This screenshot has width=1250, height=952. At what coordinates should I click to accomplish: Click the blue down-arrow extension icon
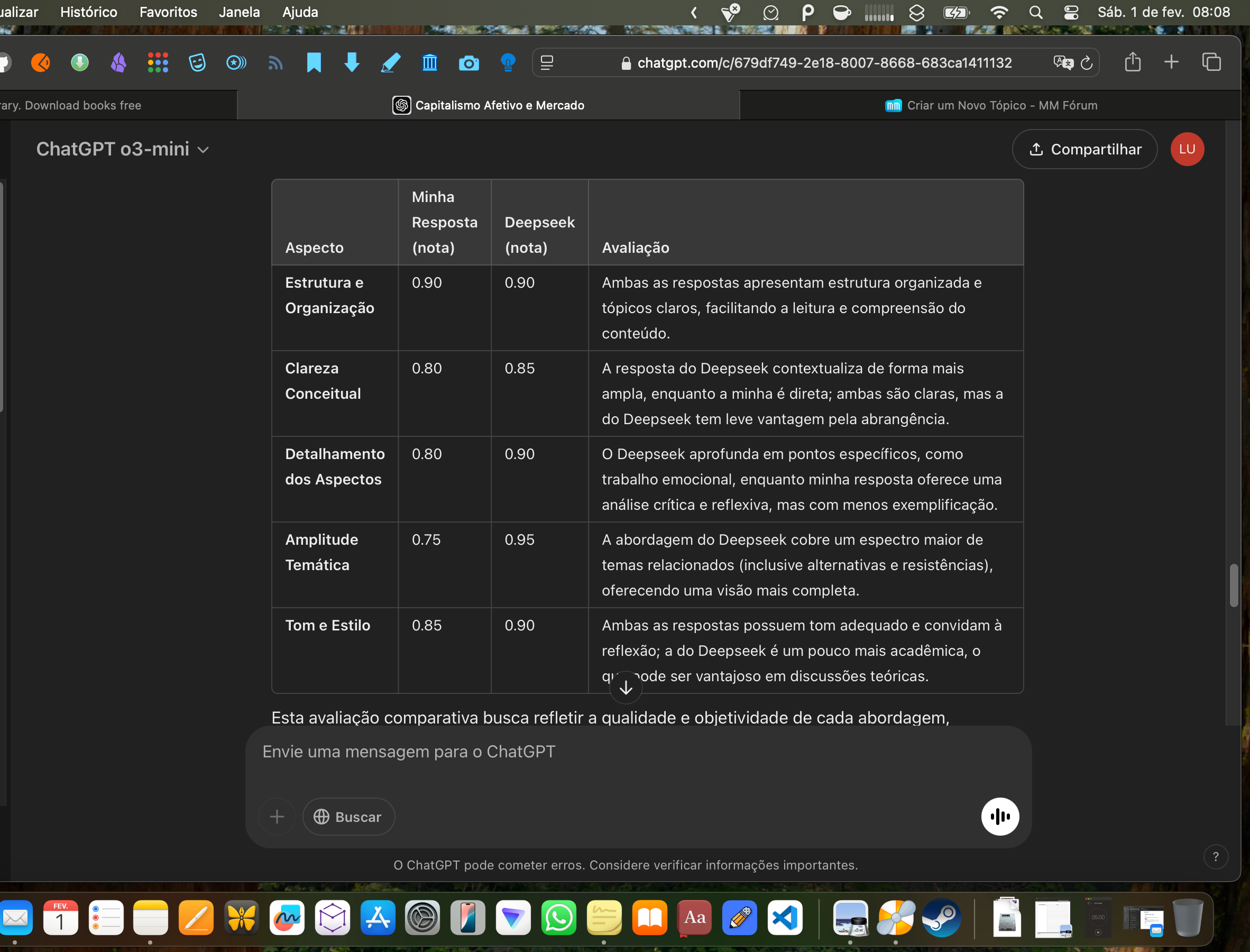pos(352,62)
